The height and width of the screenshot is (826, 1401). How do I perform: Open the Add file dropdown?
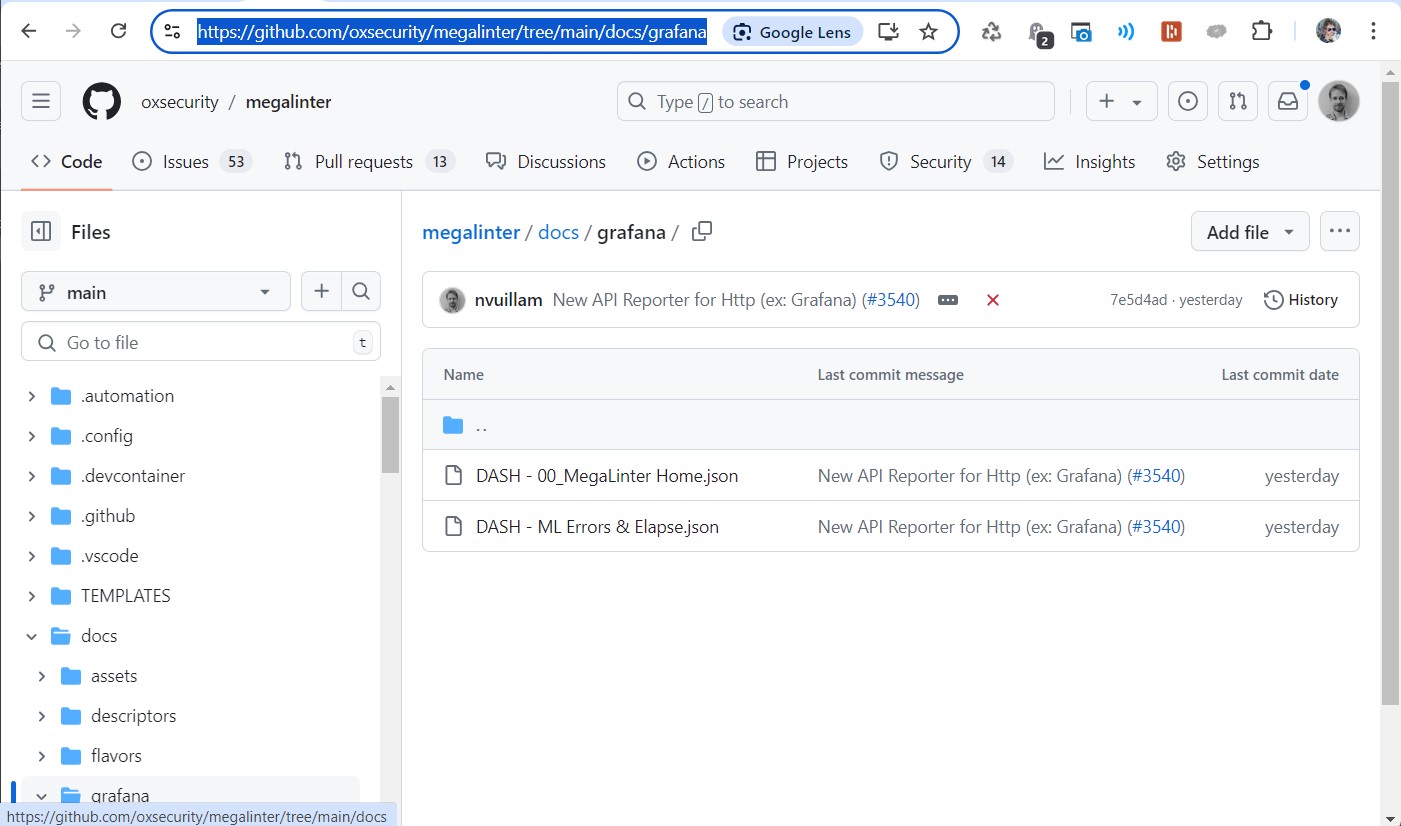pyautogui.click(x=1249, y=232)
